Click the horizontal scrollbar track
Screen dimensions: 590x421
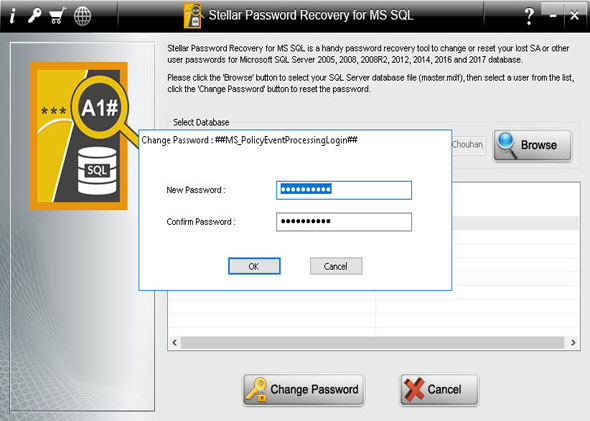click(373, 342)
